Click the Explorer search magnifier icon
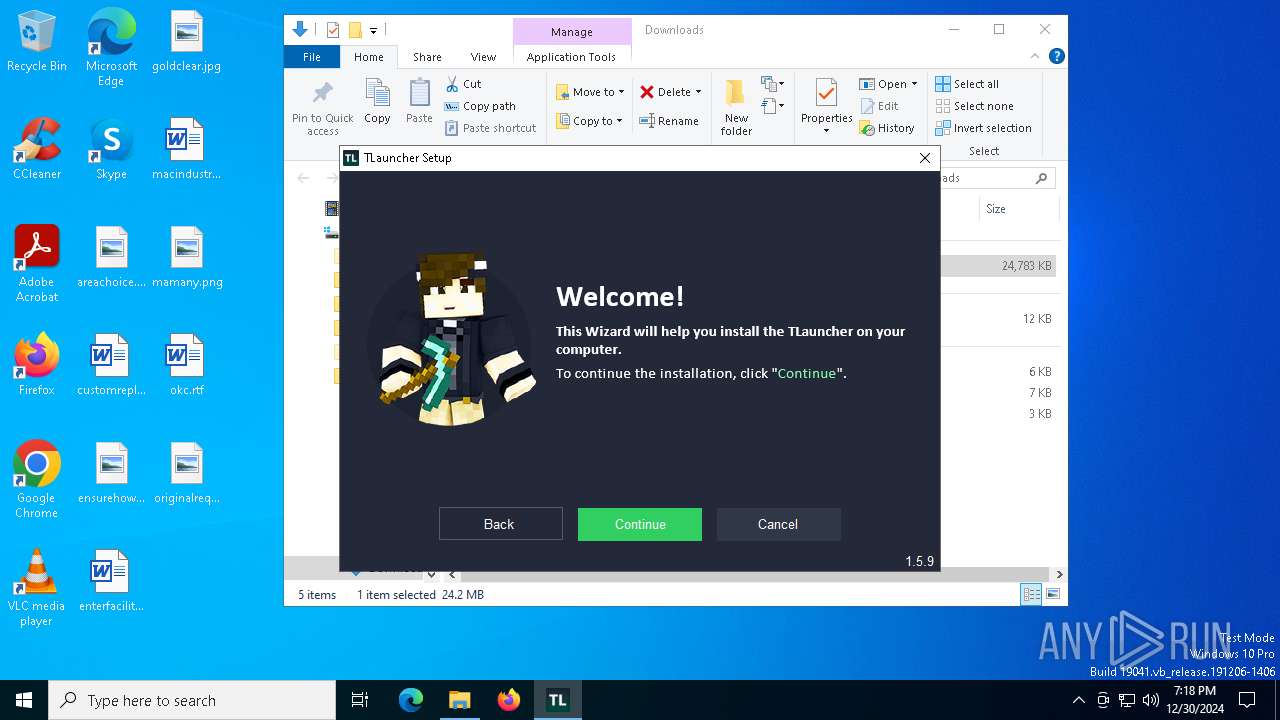 [x=1041, y=178]
